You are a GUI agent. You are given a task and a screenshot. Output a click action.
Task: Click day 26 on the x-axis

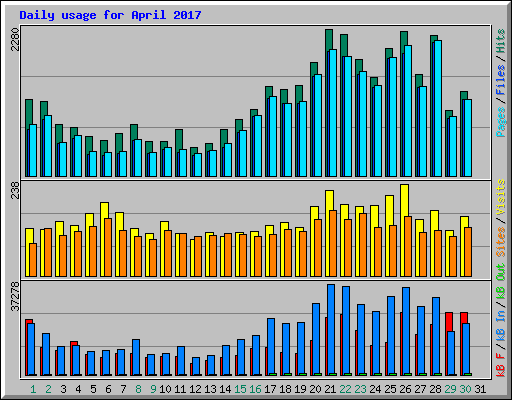(405, 389)
